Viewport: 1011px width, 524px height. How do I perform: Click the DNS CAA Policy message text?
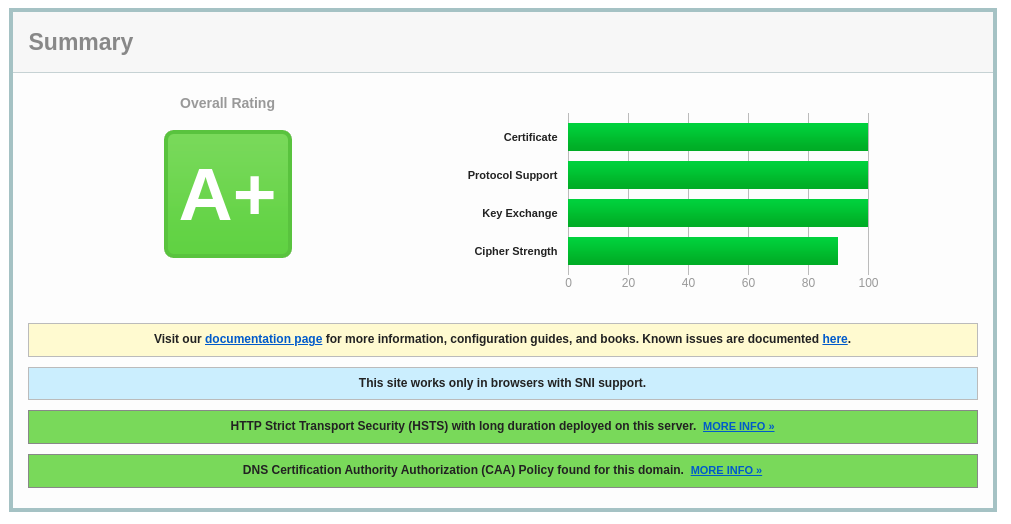463,470
